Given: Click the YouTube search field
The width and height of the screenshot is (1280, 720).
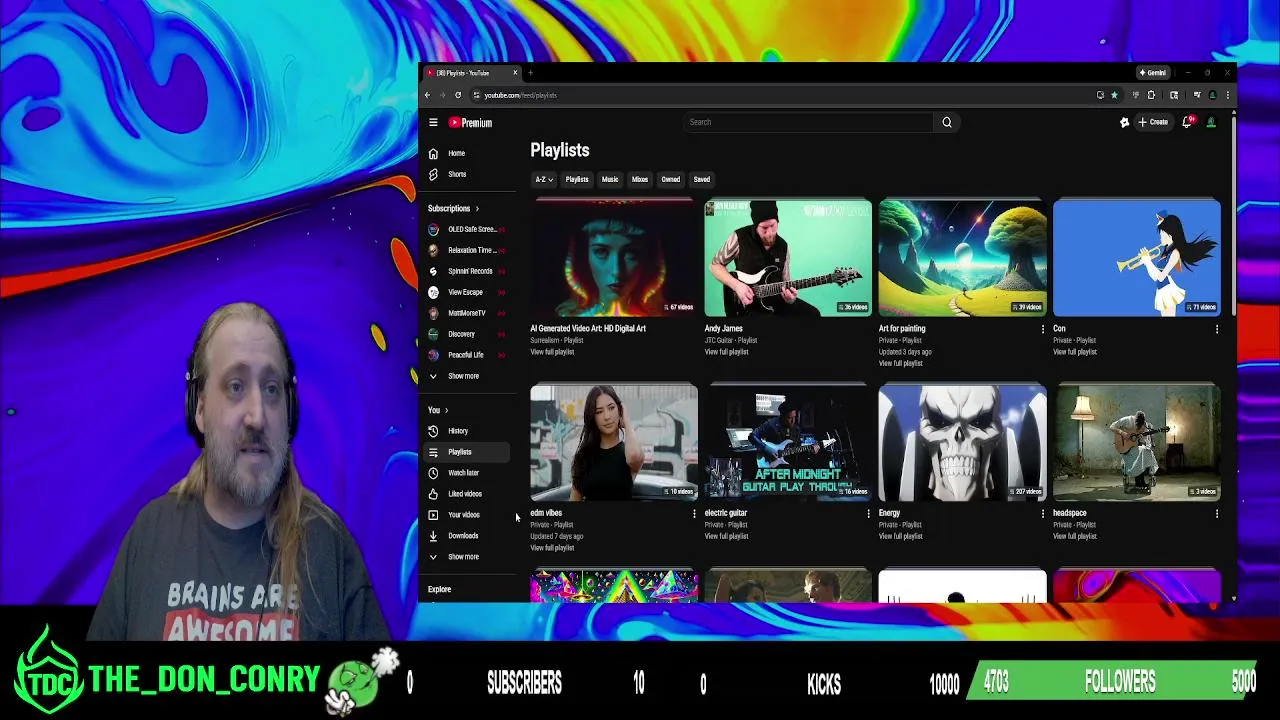Looking at the screenshot, I should pyautogui.click(x=809, y=122).
